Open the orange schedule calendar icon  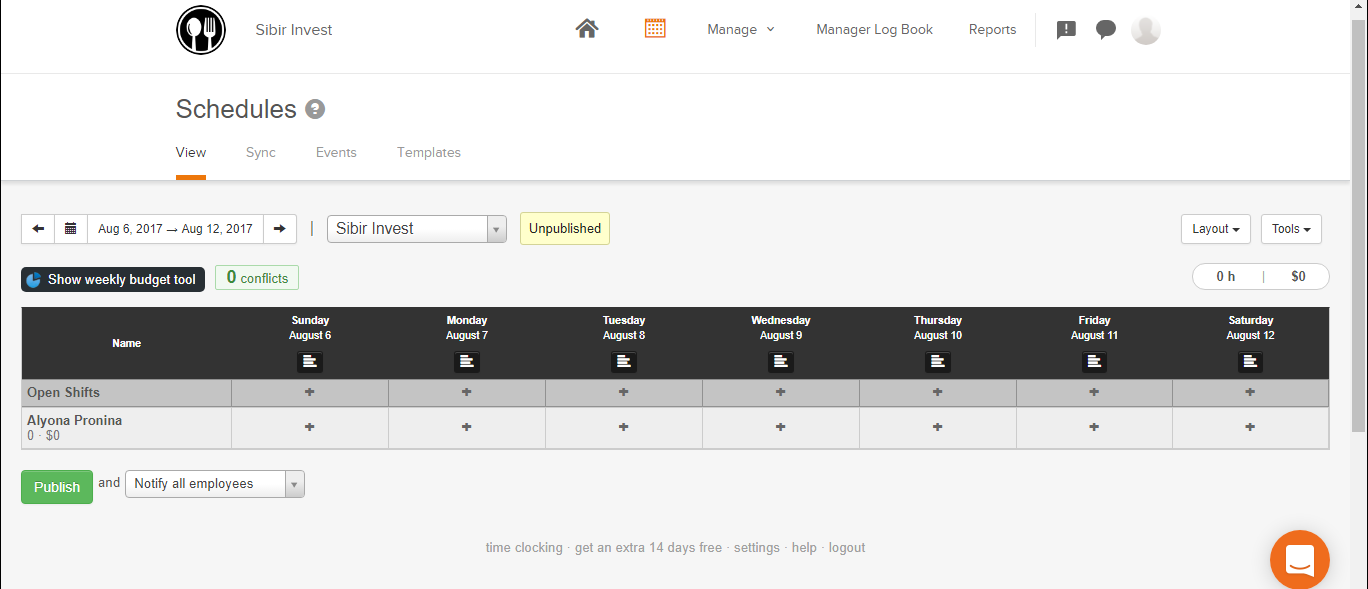(x=655, y=29)
